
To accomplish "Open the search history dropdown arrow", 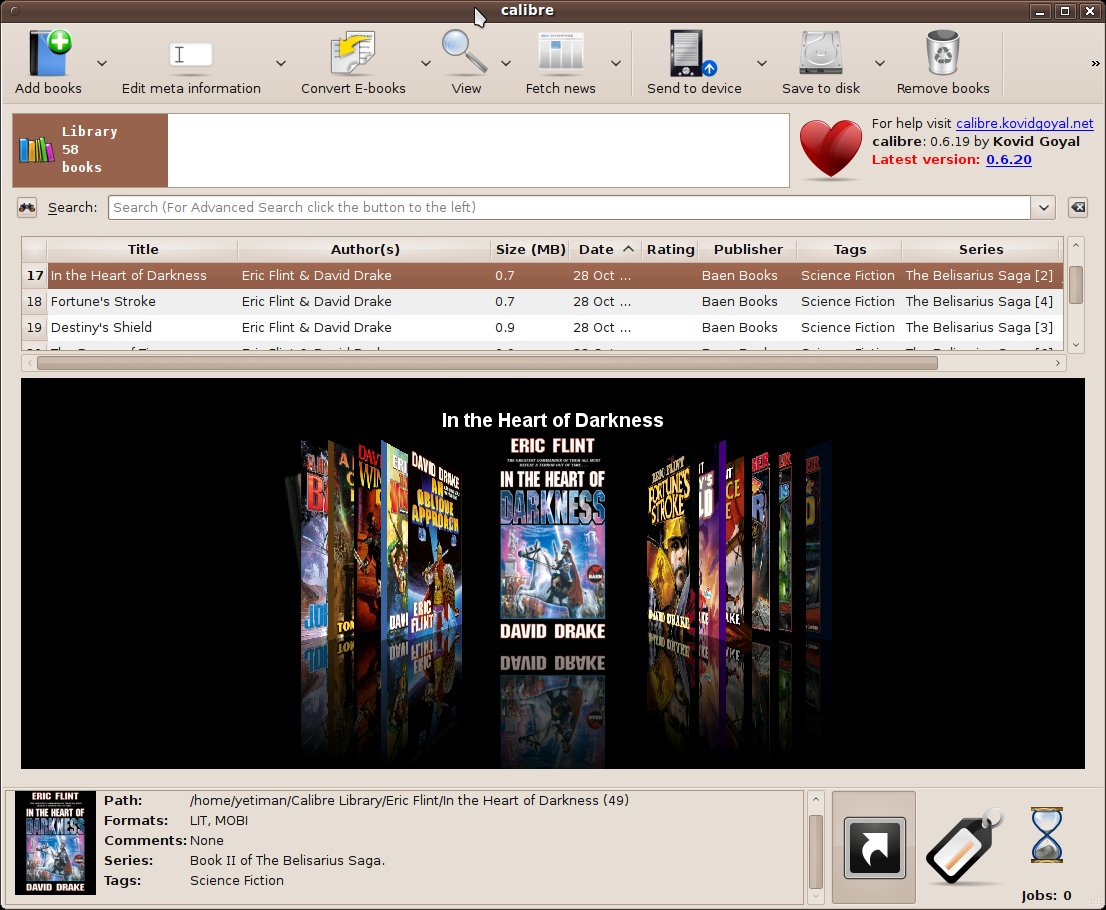I will click(x=1043, y=208).
